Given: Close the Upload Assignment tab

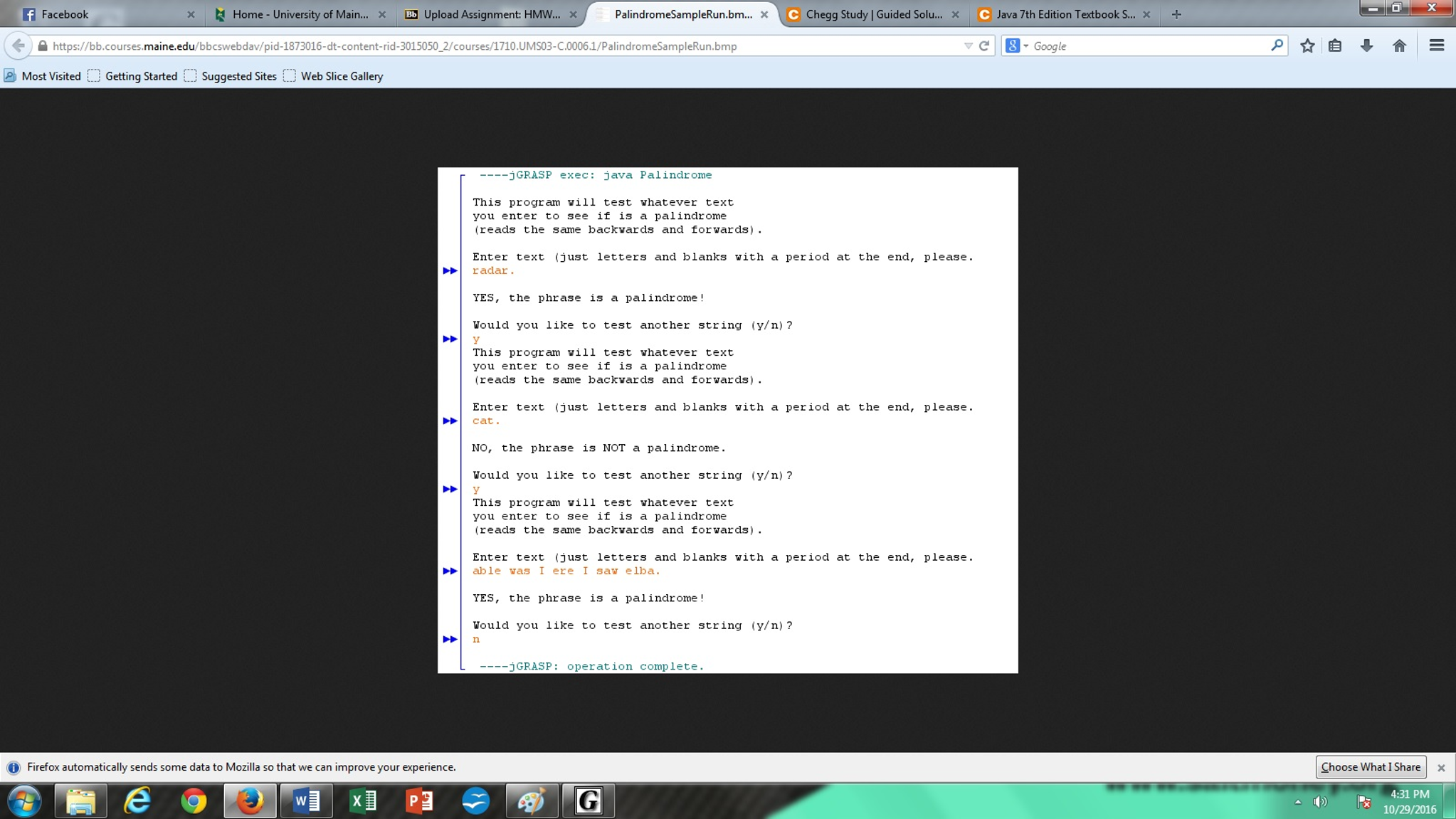Looking at the screenshot, I should [x=574, y=14].
